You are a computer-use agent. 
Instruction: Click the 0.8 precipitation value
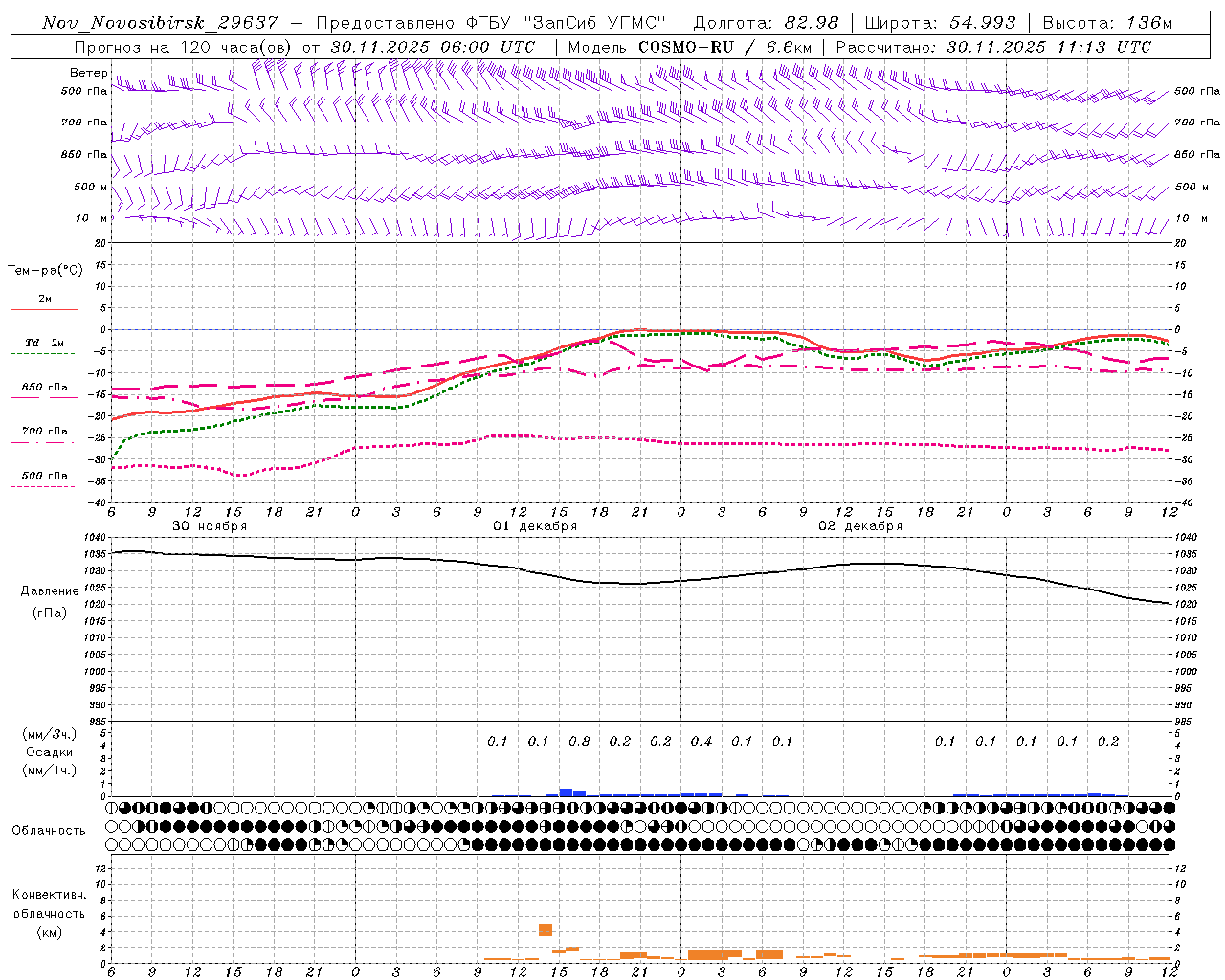click(579, 742)
